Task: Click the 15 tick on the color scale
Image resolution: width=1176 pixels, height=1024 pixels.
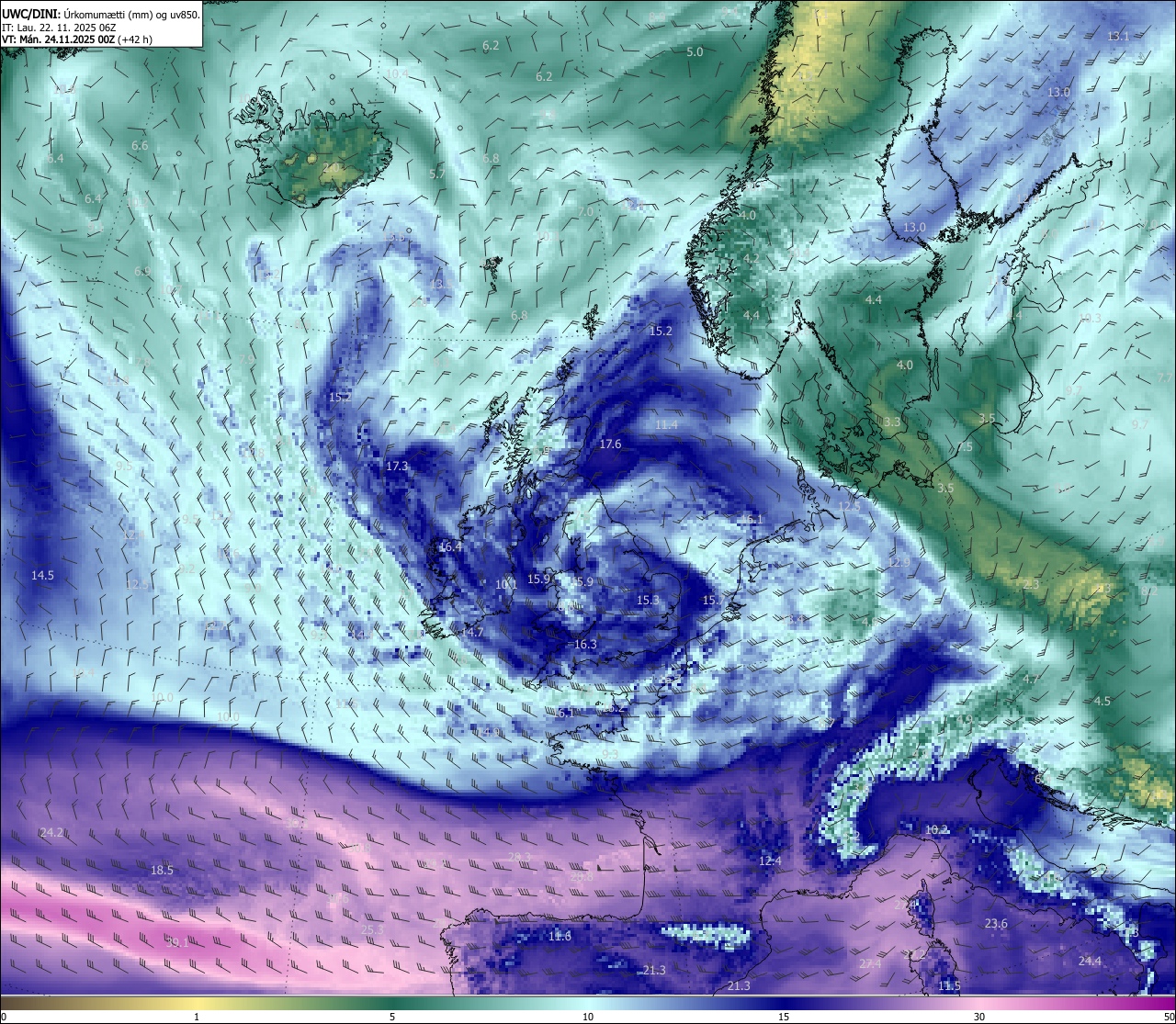Action: pyautogui.click(x=784, y=1017)
